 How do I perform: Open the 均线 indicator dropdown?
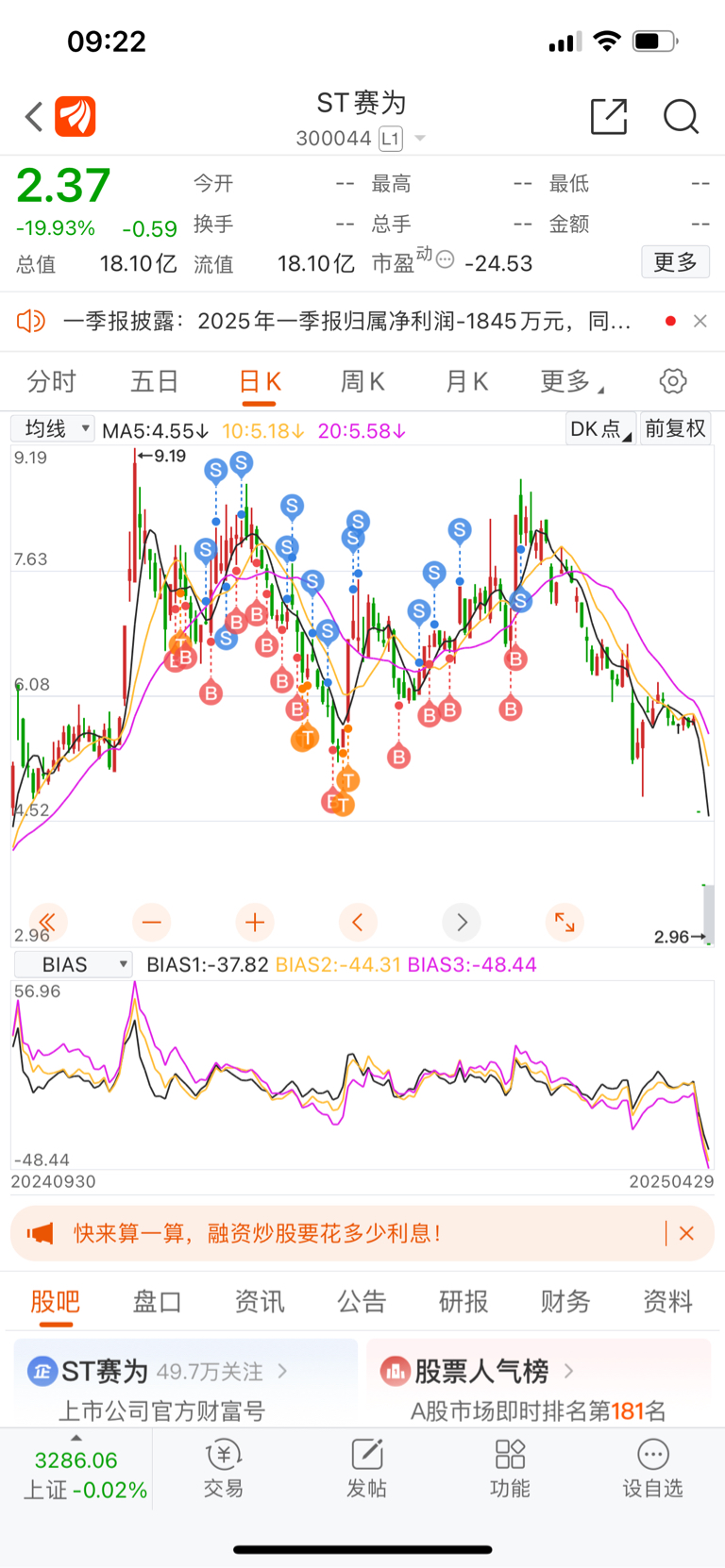(53, 429)
